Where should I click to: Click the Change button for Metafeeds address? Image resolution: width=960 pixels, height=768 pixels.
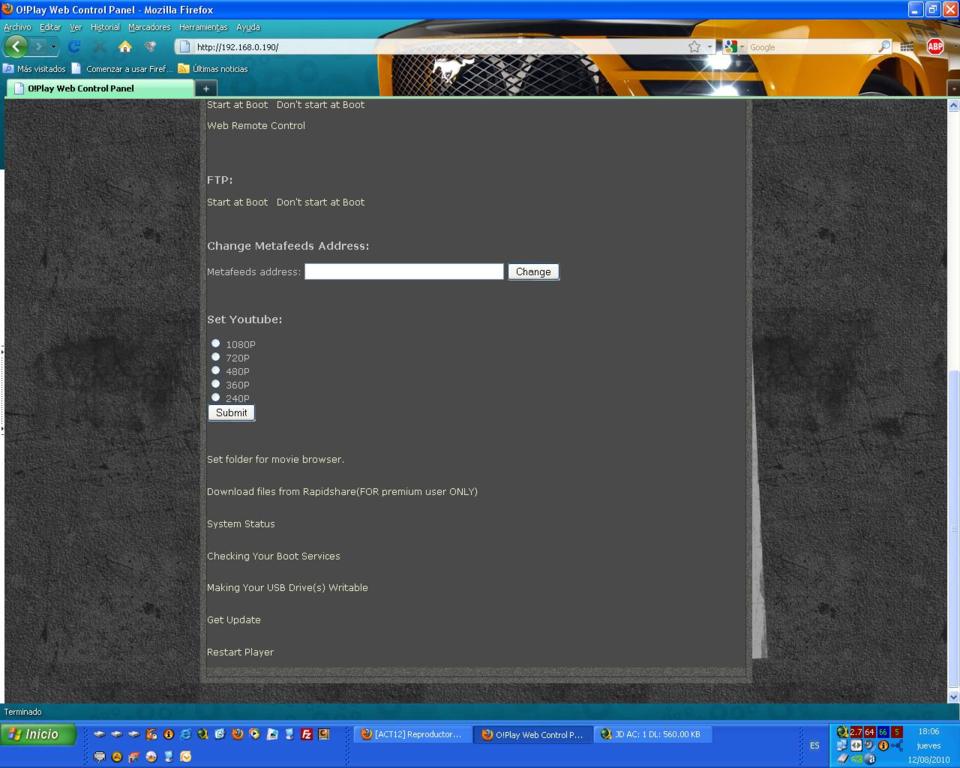coord(533,272)
